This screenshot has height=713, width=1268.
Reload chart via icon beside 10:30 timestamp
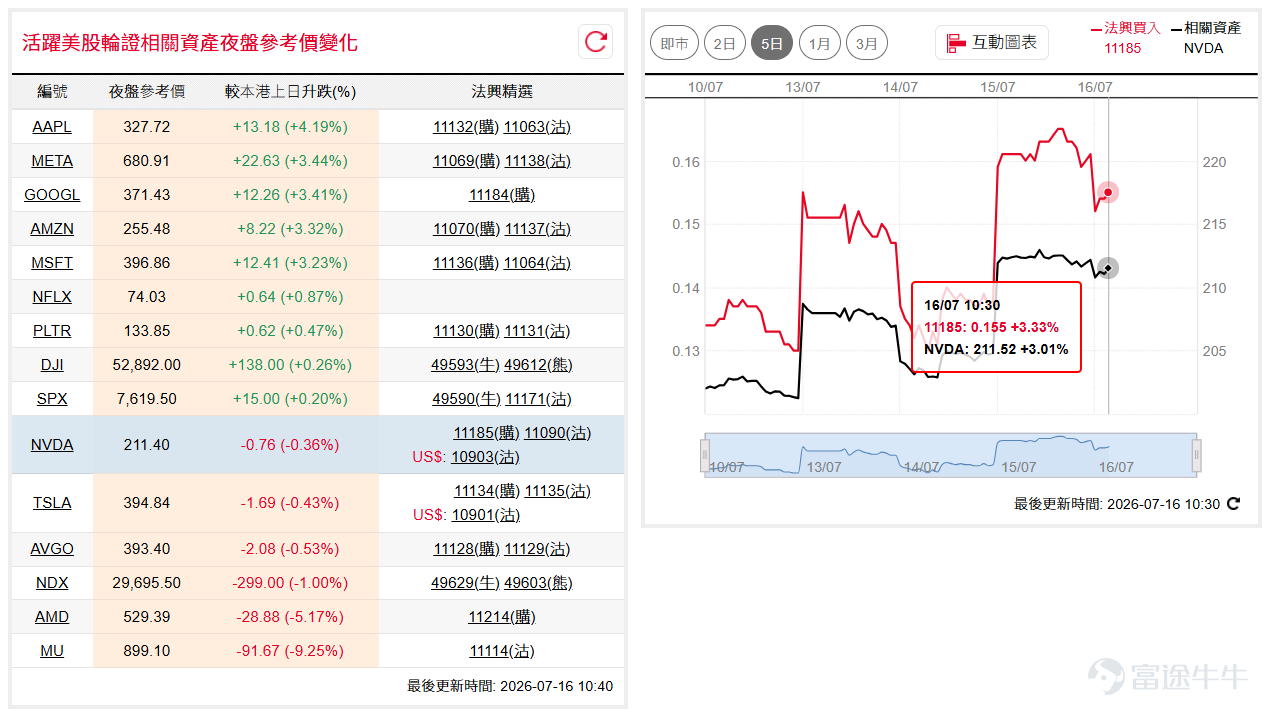point(1234,504)
